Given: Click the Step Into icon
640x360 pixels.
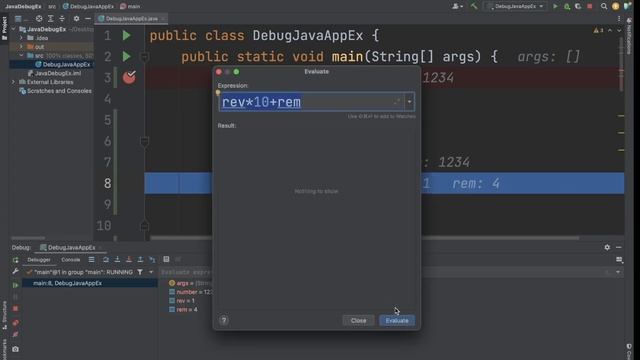Looking at the screenshot, I should (x=117, y=260).
